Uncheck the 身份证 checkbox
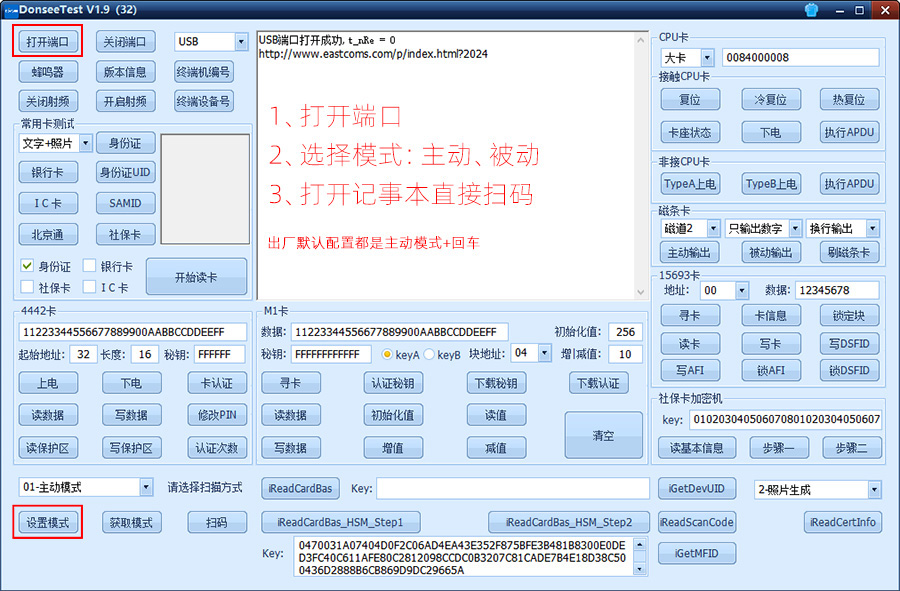 tap(28, 267)
